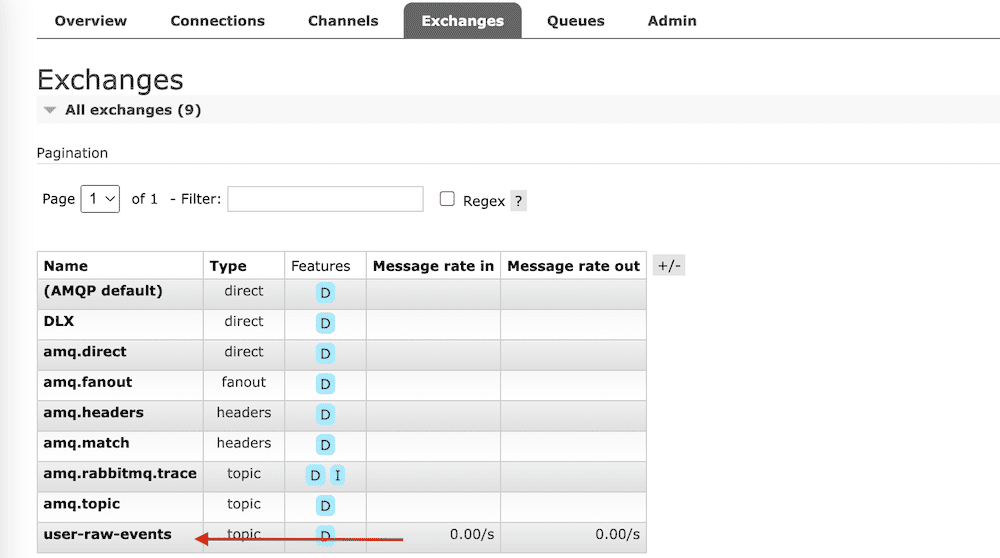1000x558 pixels.
Task: Click the D badge on amq.headers row
Action: [x=325, y=415]
